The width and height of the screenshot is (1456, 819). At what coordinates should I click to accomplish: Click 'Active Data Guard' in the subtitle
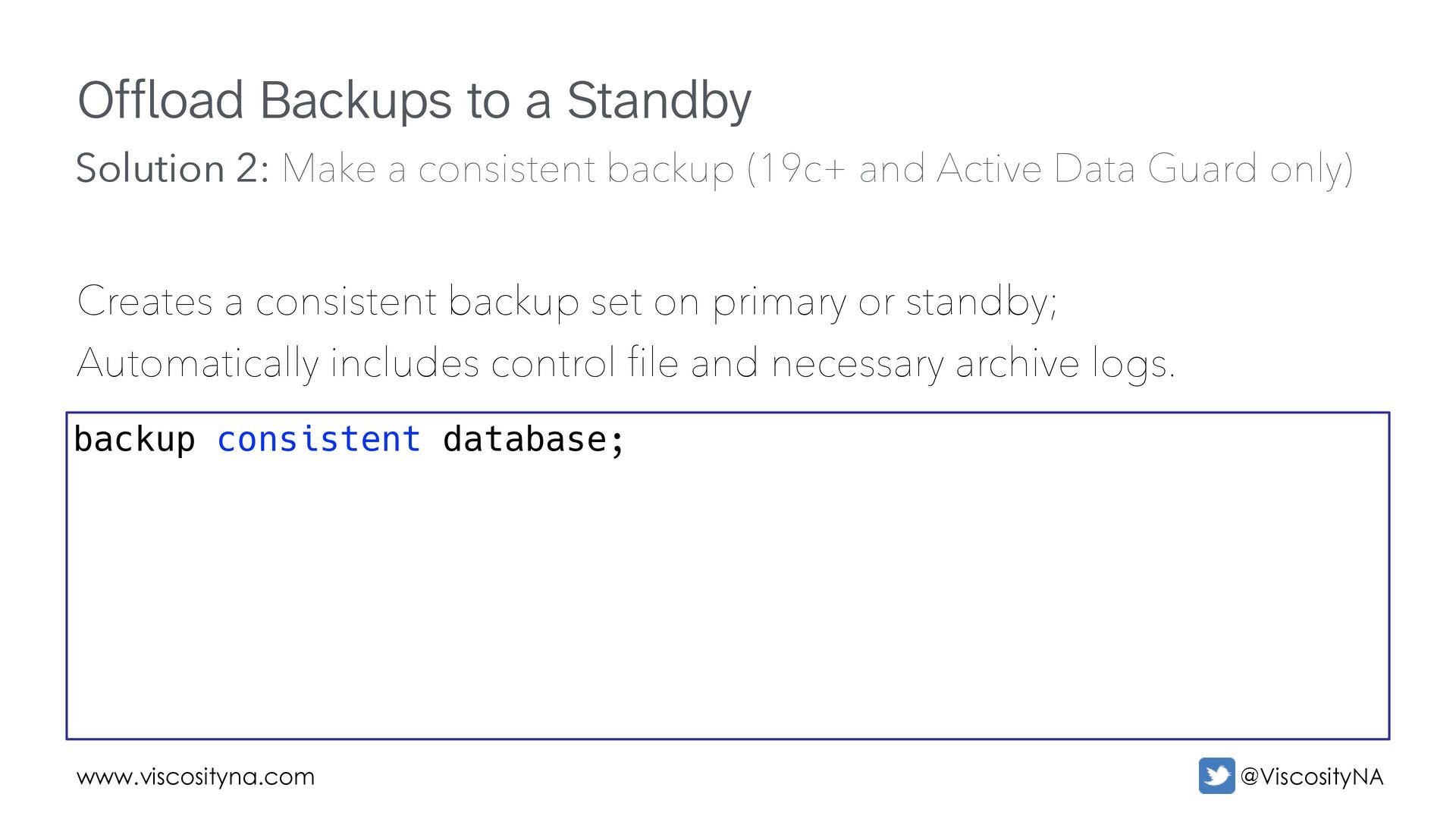tap(1097, 168)
